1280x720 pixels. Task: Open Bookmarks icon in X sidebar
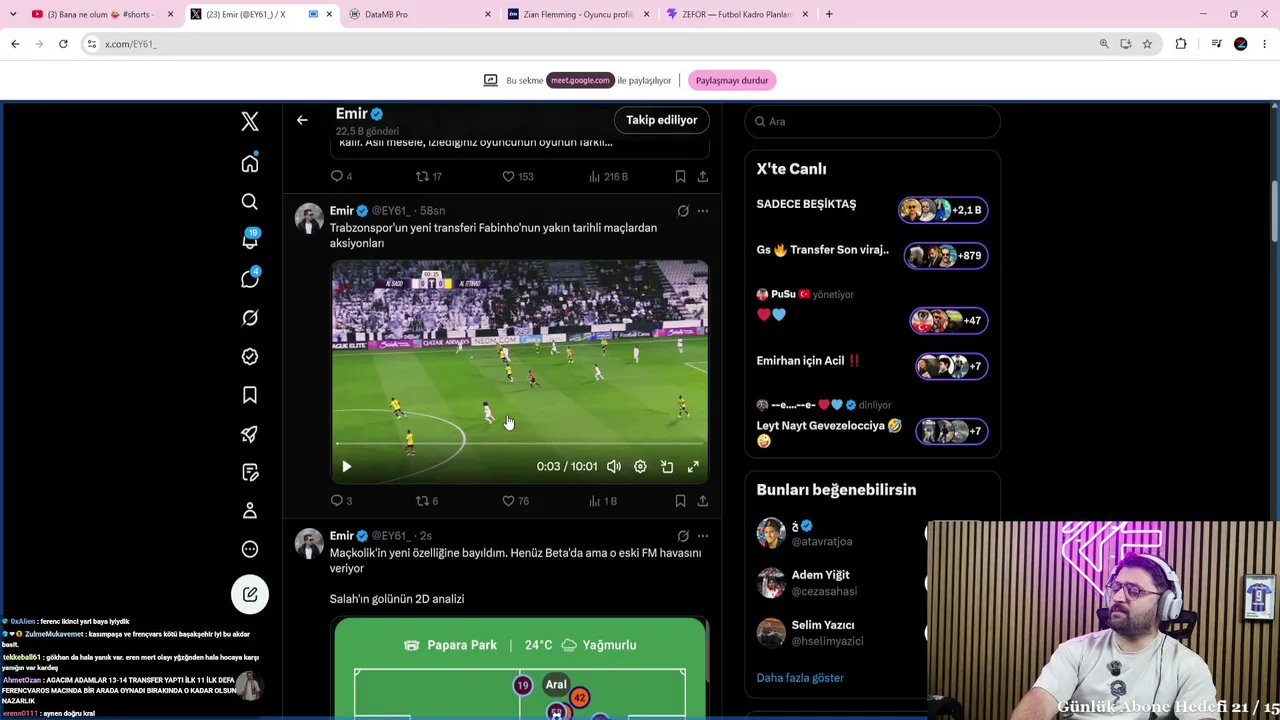tap(250, 395)
